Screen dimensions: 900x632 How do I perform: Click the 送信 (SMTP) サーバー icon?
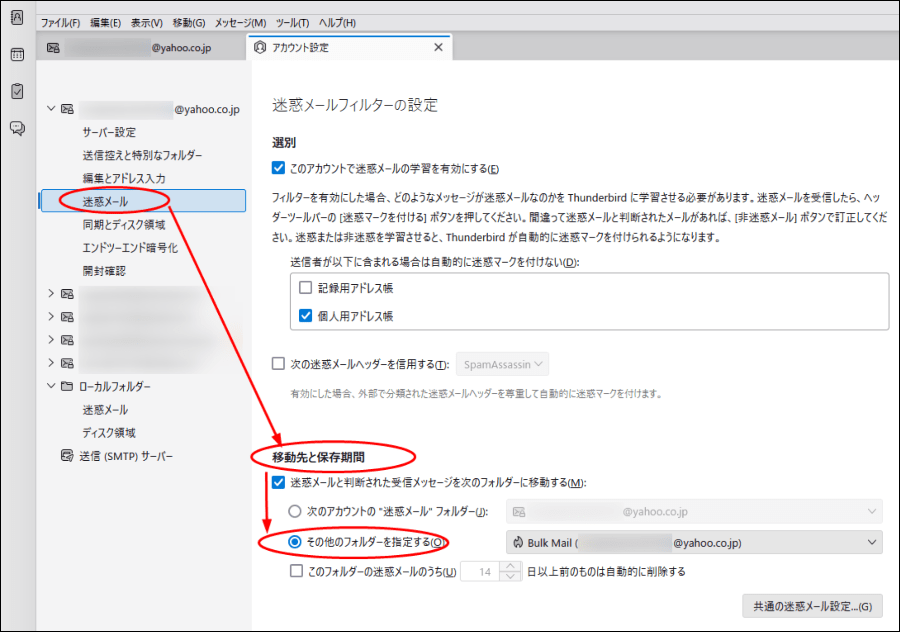click(67, 456)
